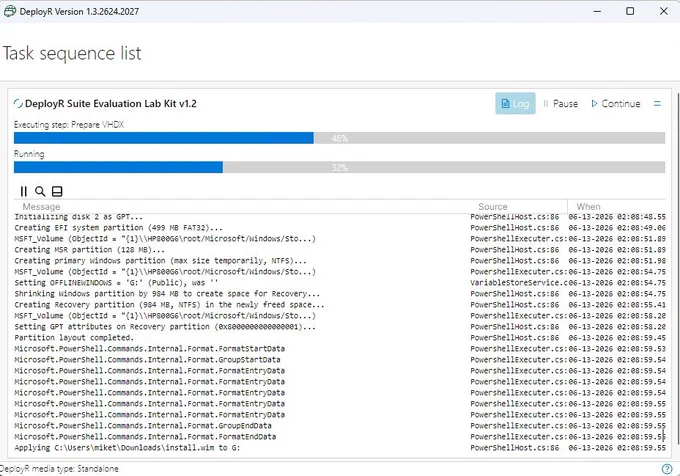Click the Source column header
The image size is (680, 476).
tap(493, 207)
